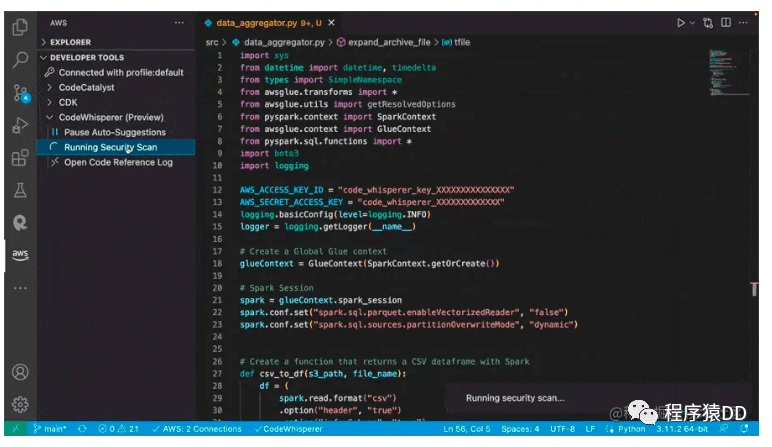Screen dimensions: 772x447
Task: Open the changes compare icon in editor toolbar
Action: point(708,23)
